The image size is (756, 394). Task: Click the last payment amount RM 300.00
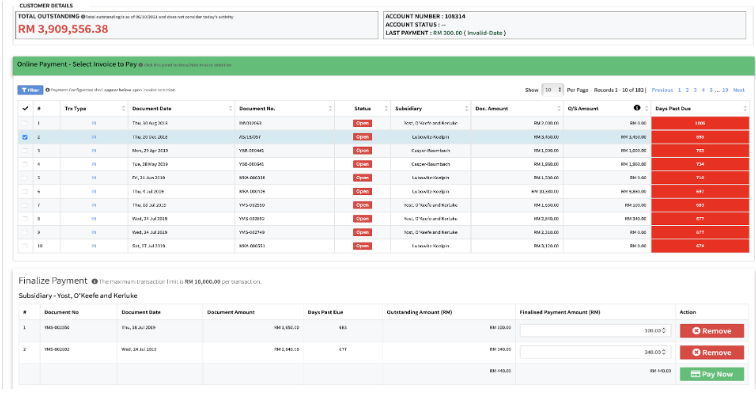pyautogui.click(x=447, y=33)
